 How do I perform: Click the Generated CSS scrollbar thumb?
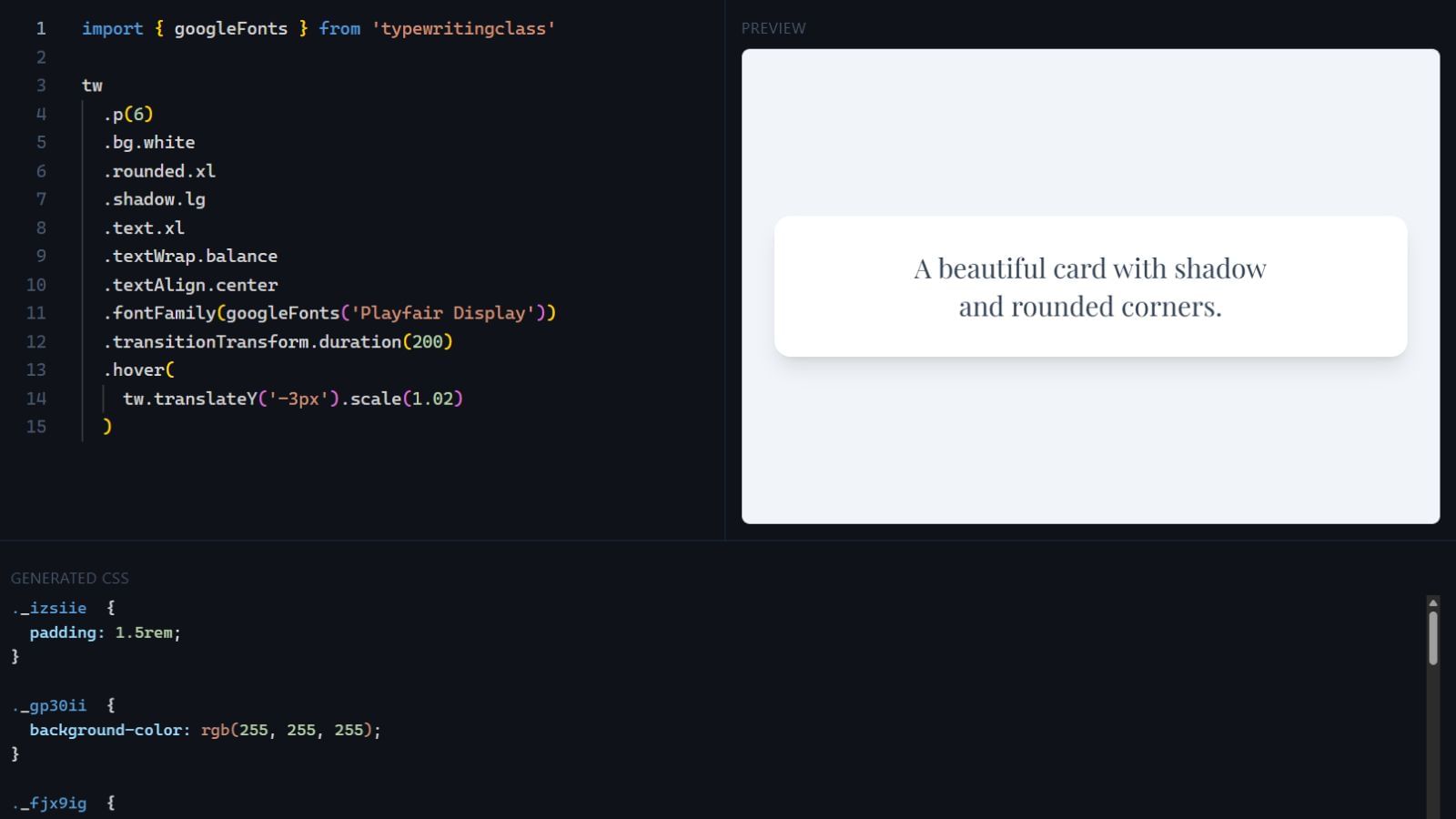pyautogui.click(x=1432, y=637)
